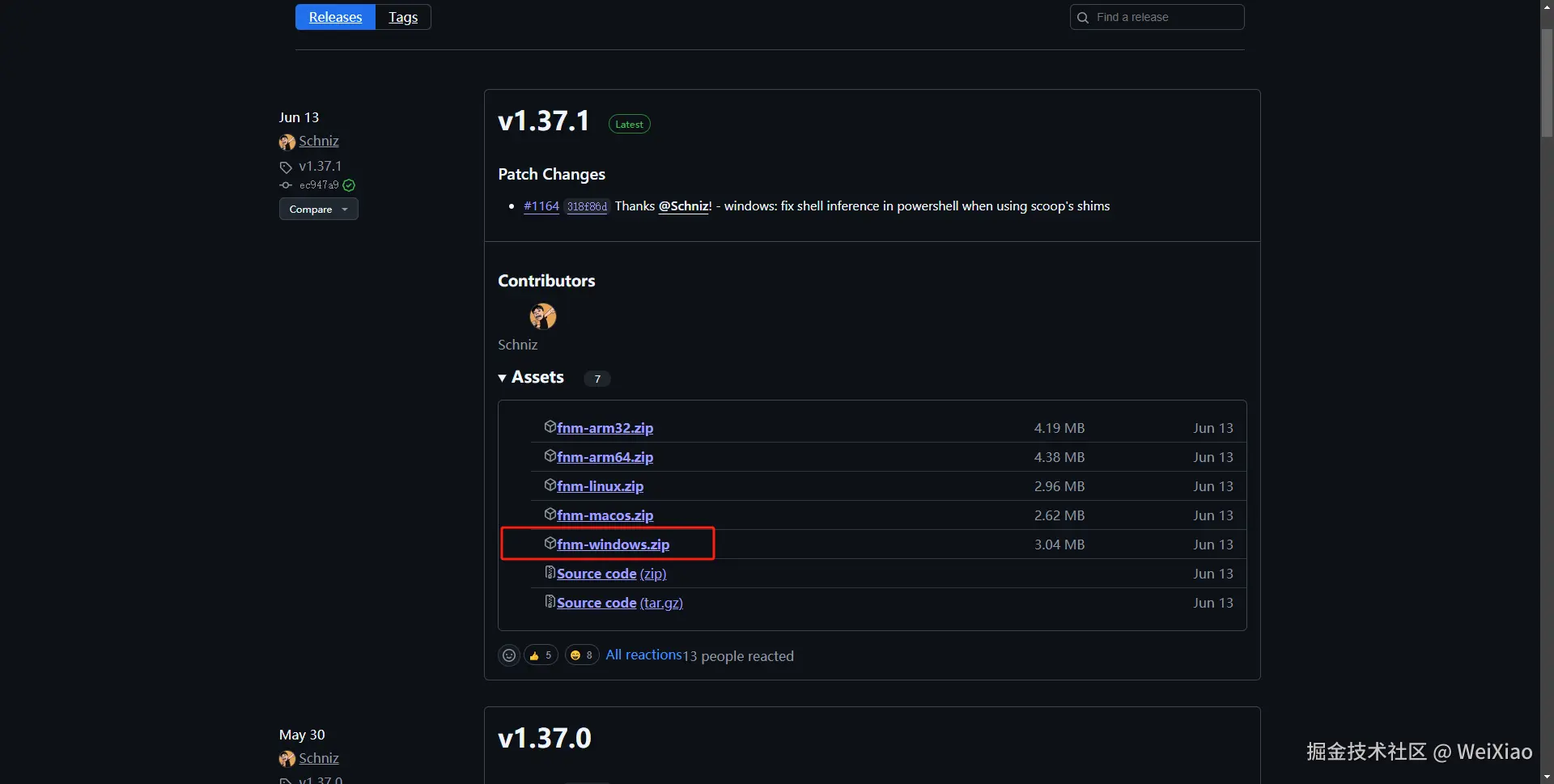Click the Contributors heading
The height and width of the screenshot is (784, 1554).
[x=546, y=281]
